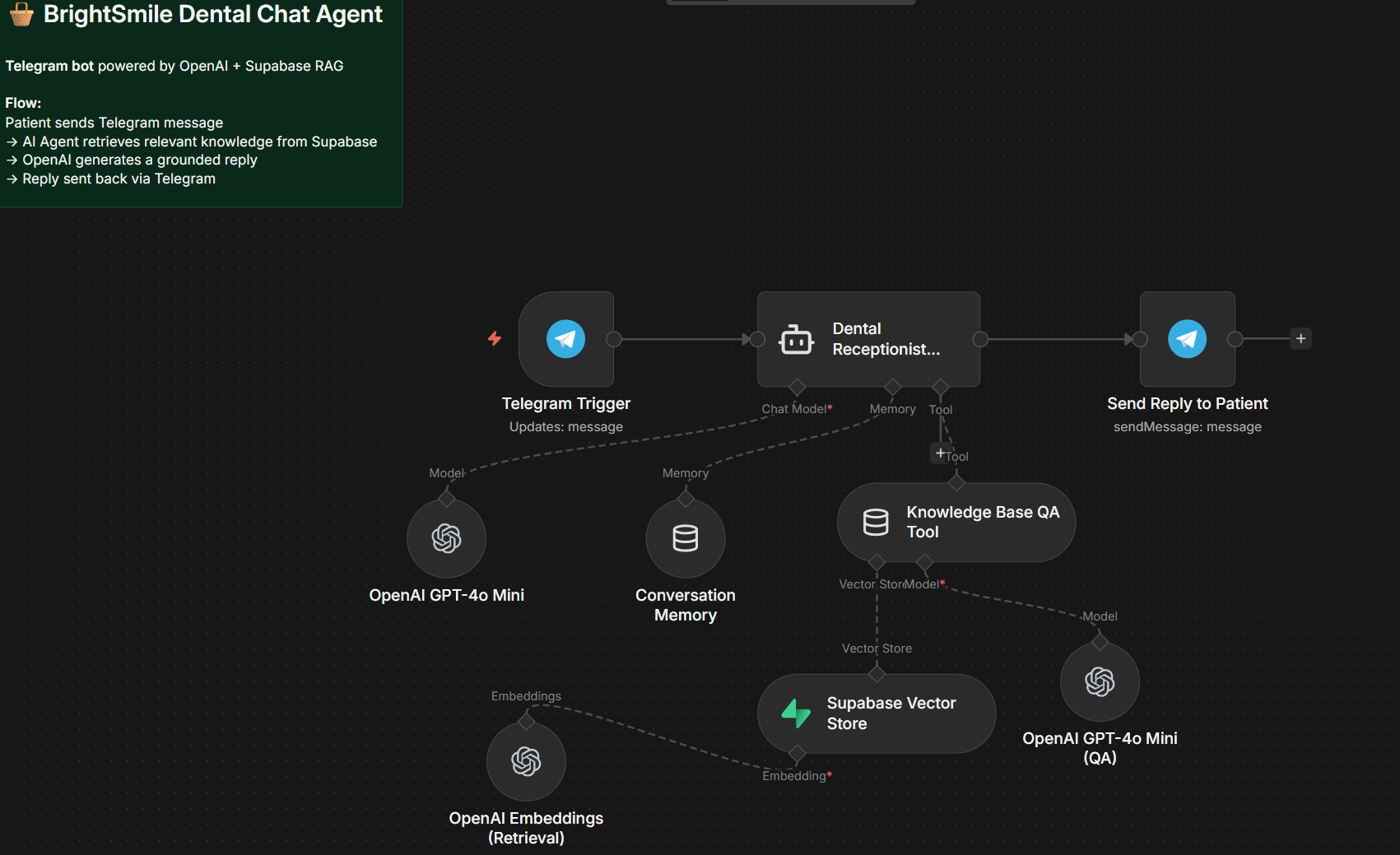The width and height of the screenshot is (1400, 855).
Task: Click the 'Updates: message' subtitle
Action: coord(566,426)
